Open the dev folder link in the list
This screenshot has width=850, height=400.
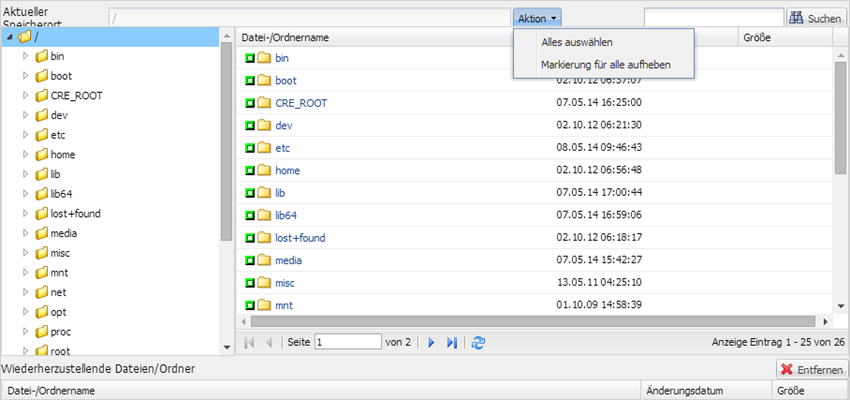point(284,125)
